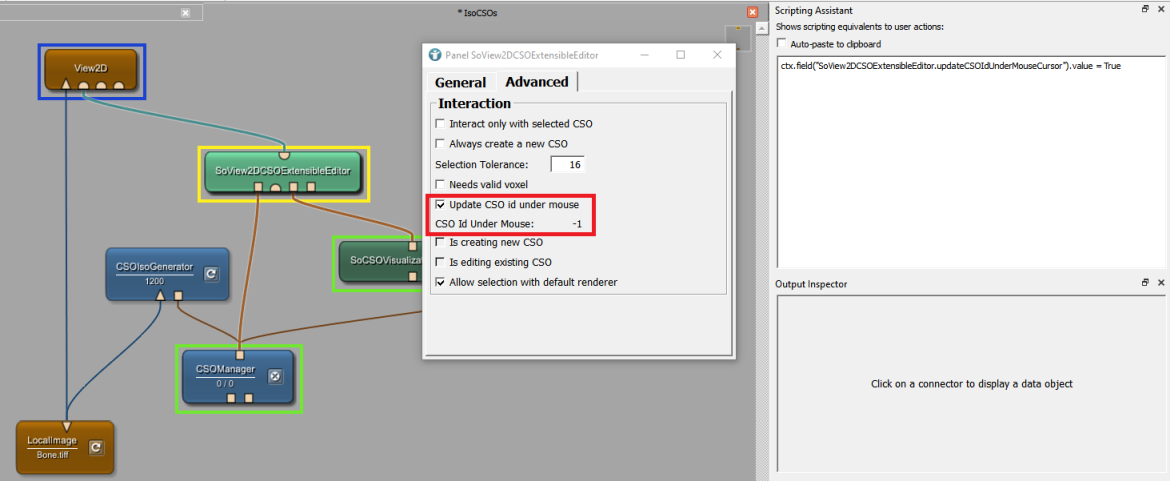Disable Allow selection with default renderer
Screen dimensions: 1170x481
[441, 282]
